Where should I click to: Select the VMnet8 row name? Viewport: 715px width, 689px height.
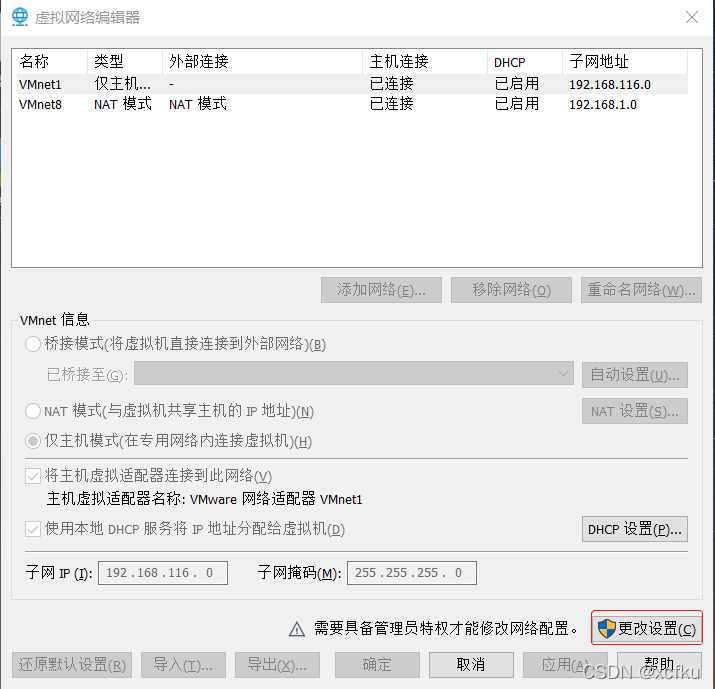point(40,104)
